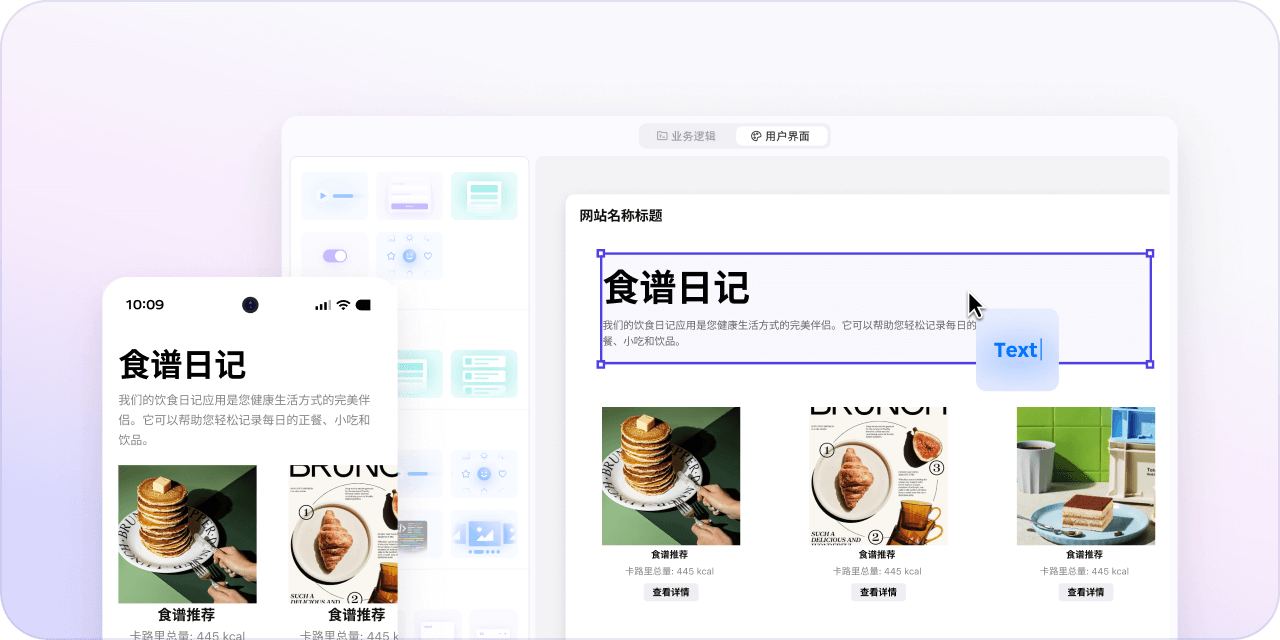Pick the form component with purple button

pos(409,196)
